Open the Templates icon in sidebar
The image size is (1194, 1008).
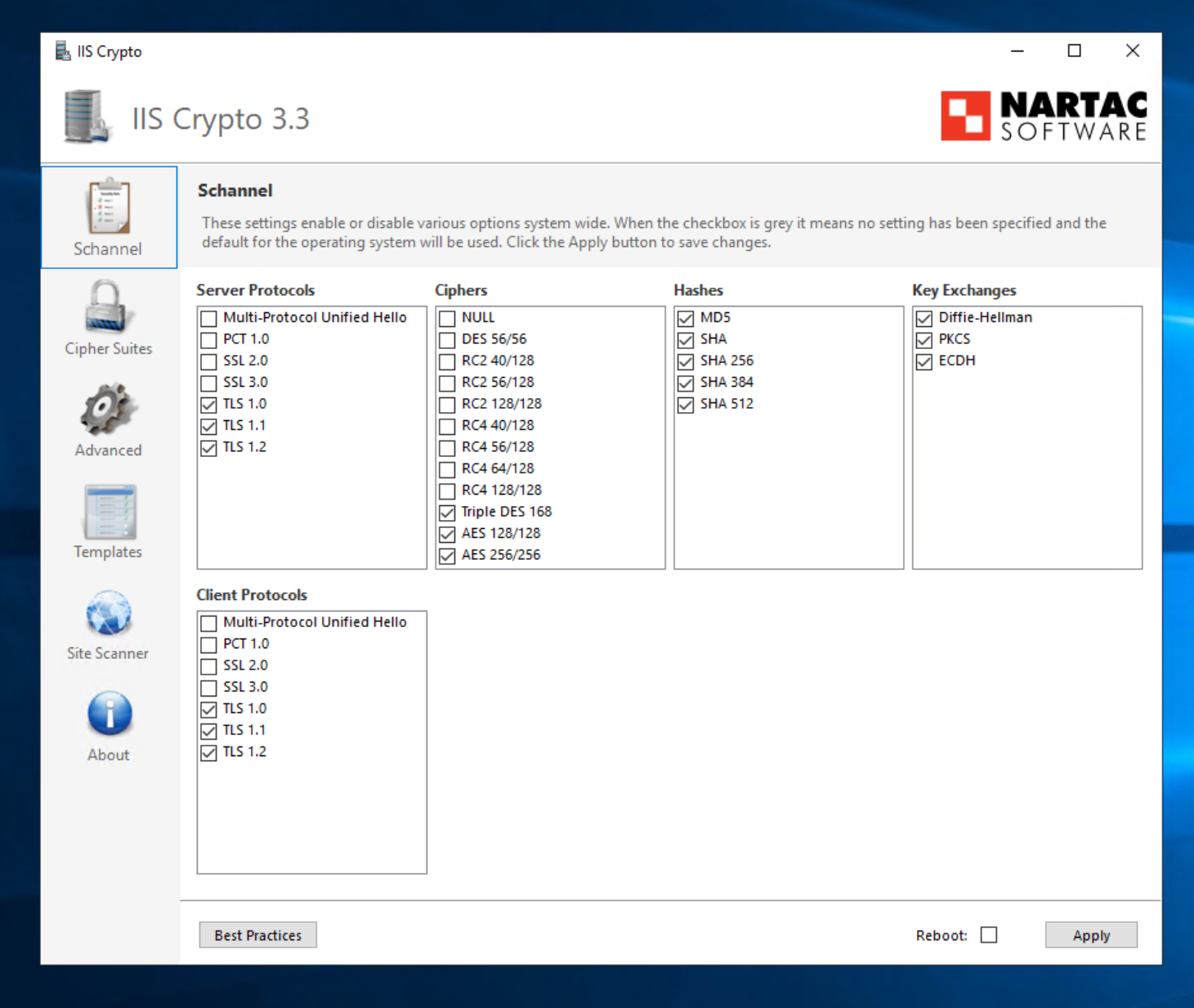[108, 512]
